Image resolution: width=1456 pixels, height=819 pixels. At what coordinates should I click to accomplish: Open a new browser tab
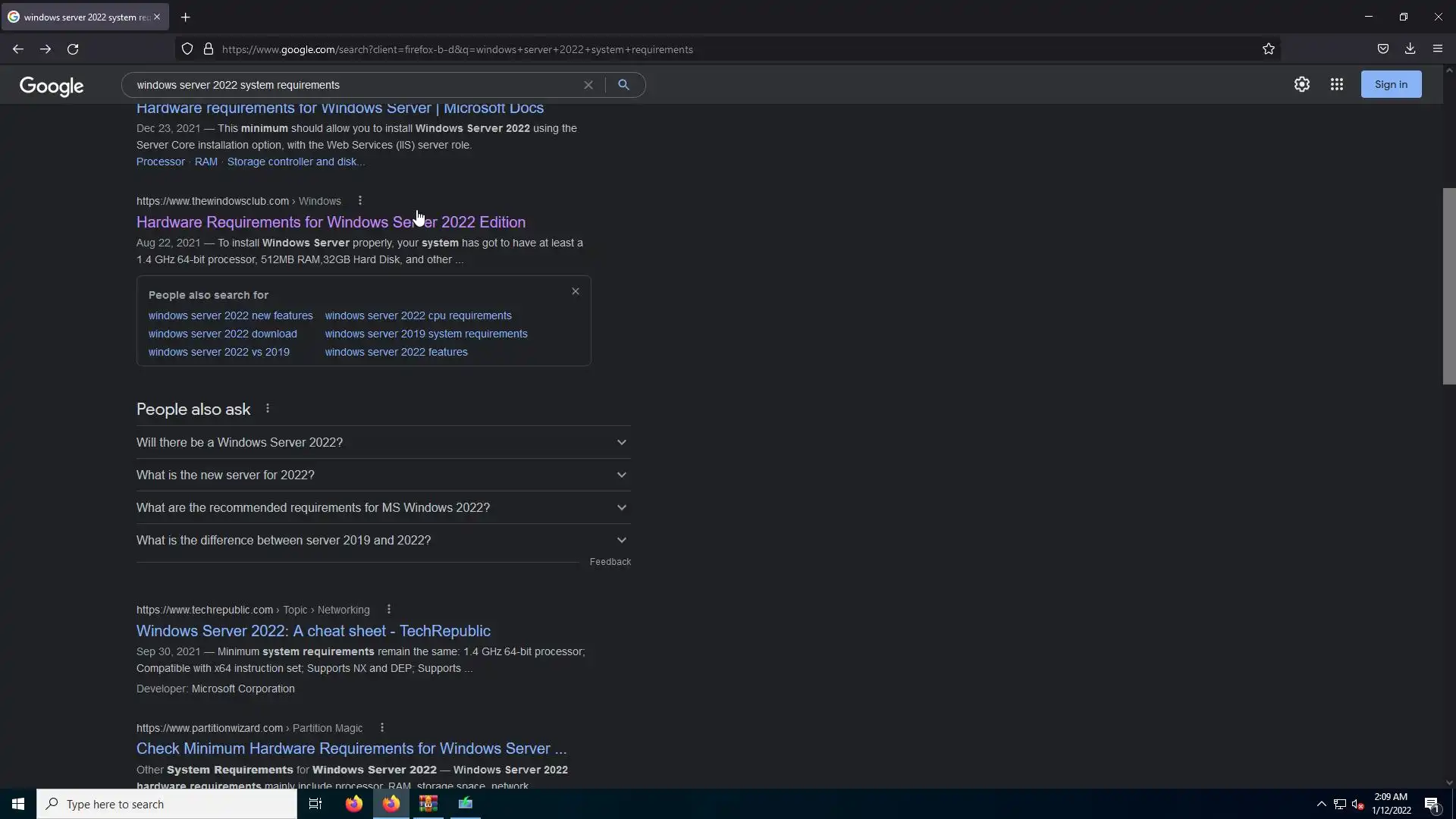(186, 17)
